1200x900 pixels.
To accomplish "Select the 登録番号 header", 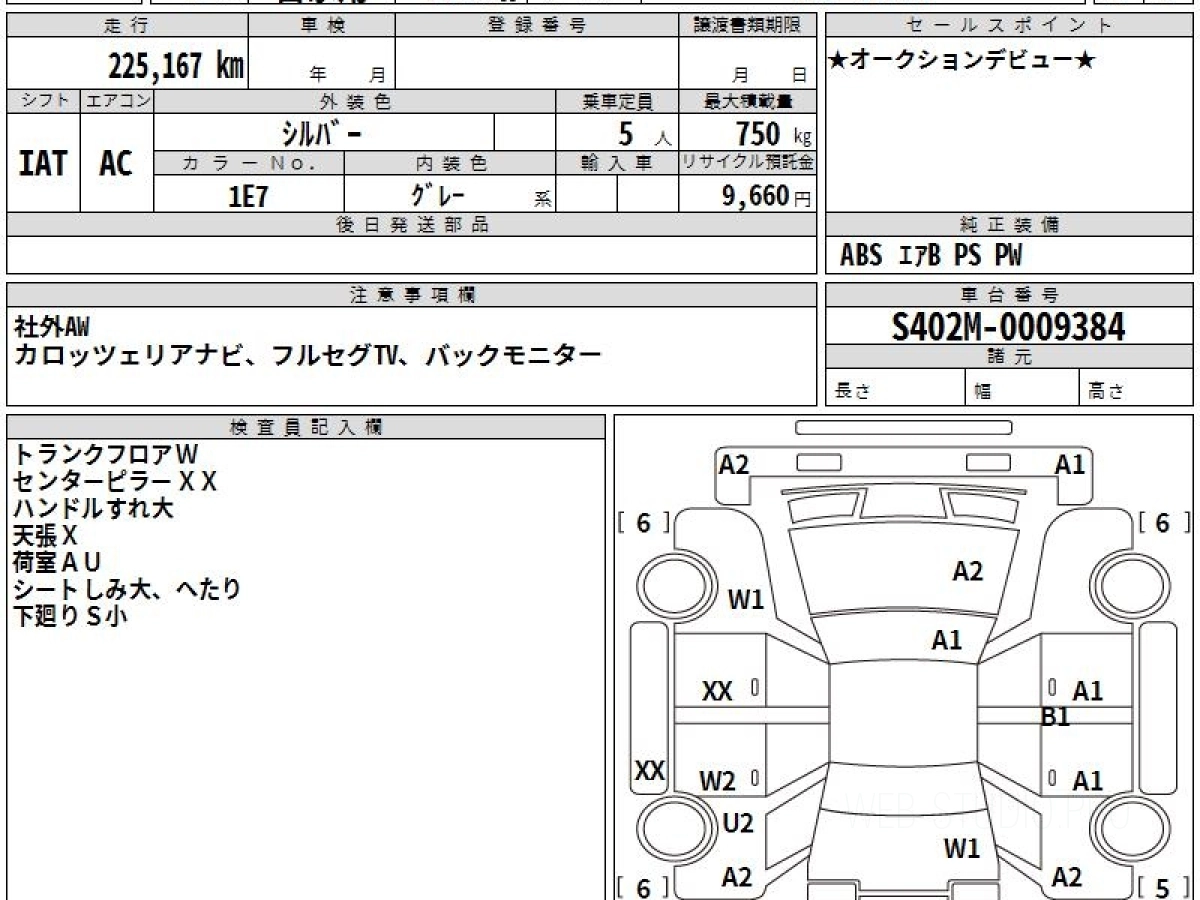I will tap(537, 26).
